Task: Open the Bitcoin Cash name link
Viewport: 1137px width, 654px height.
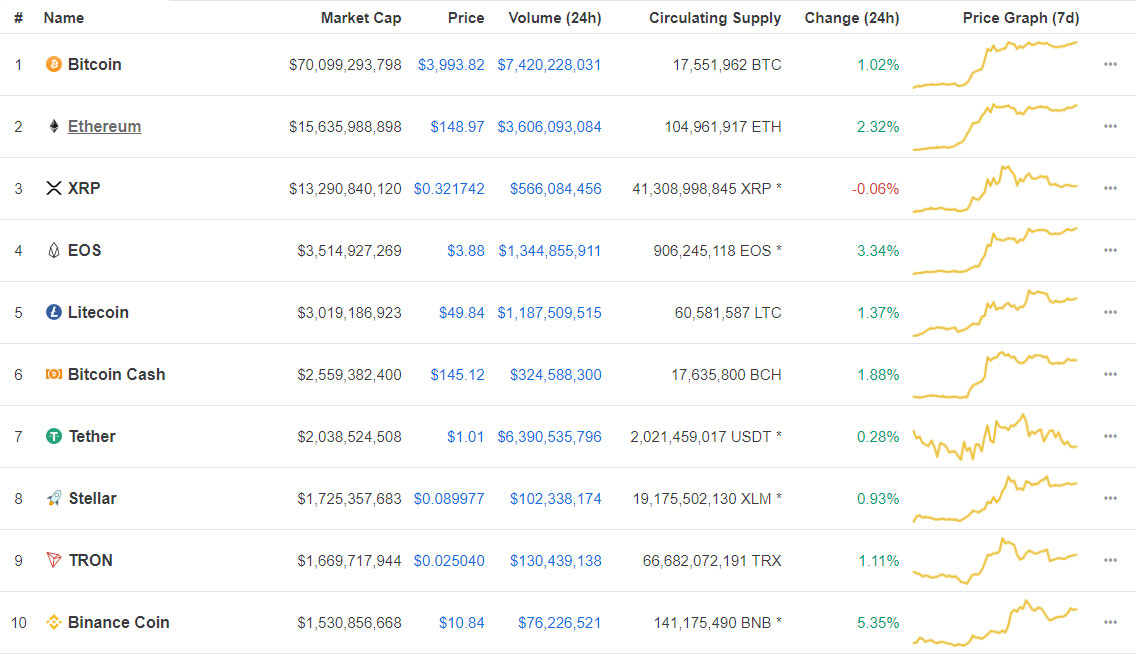Action: point(117,374)
